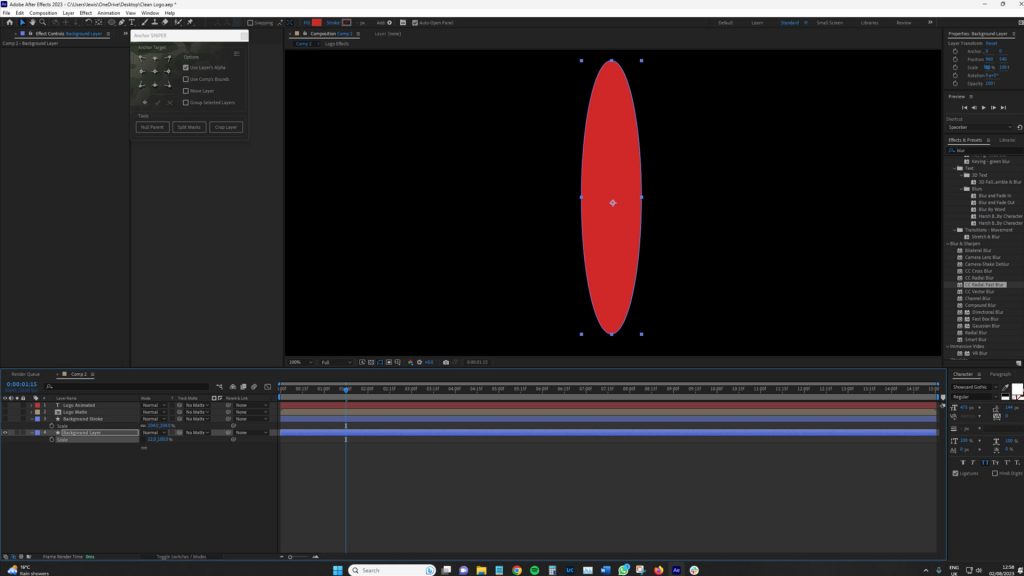The width and height of the screenshot is (1024, 576).
Task: Select the Zoom magnifier tool
Action: coord(42,22)
